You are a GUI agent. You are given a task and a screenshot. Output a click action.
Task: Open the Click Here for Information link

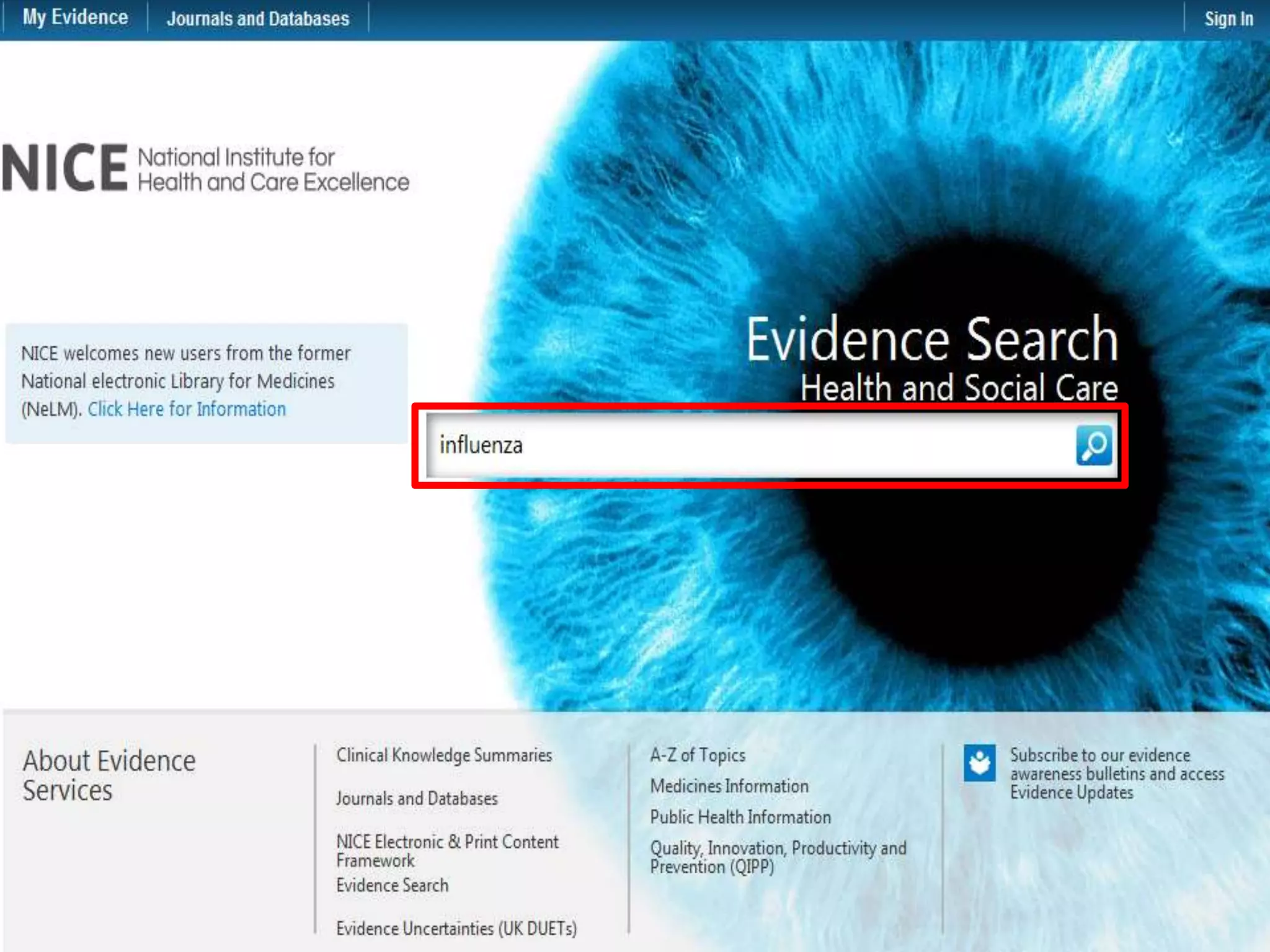tap(186, 409)
